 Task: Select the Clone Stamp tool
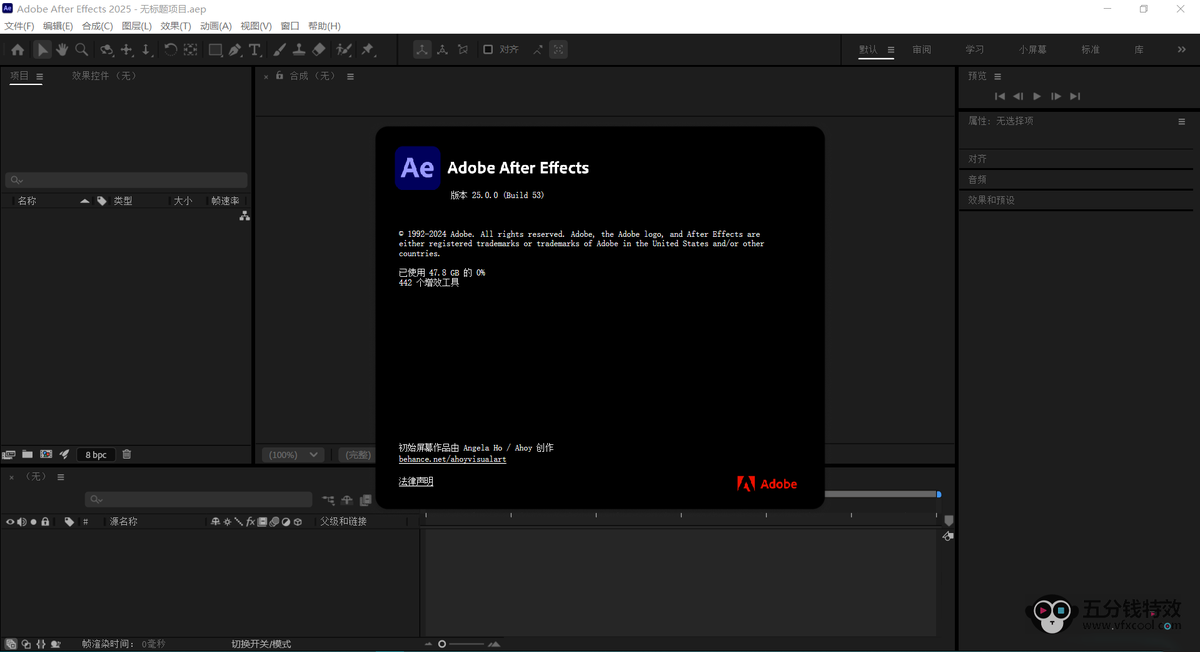point(299,49)
